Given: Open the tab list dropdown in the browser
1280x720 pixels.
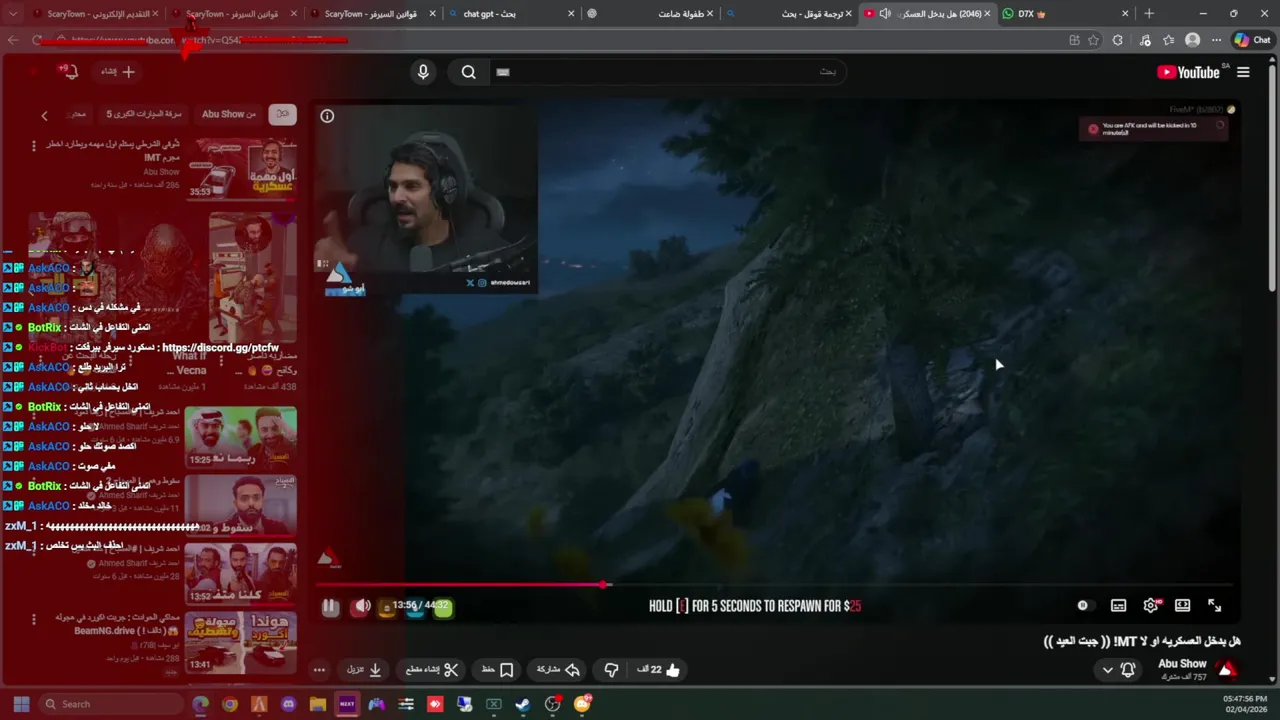Looking at the screenshot, I should tap(13, 14).
